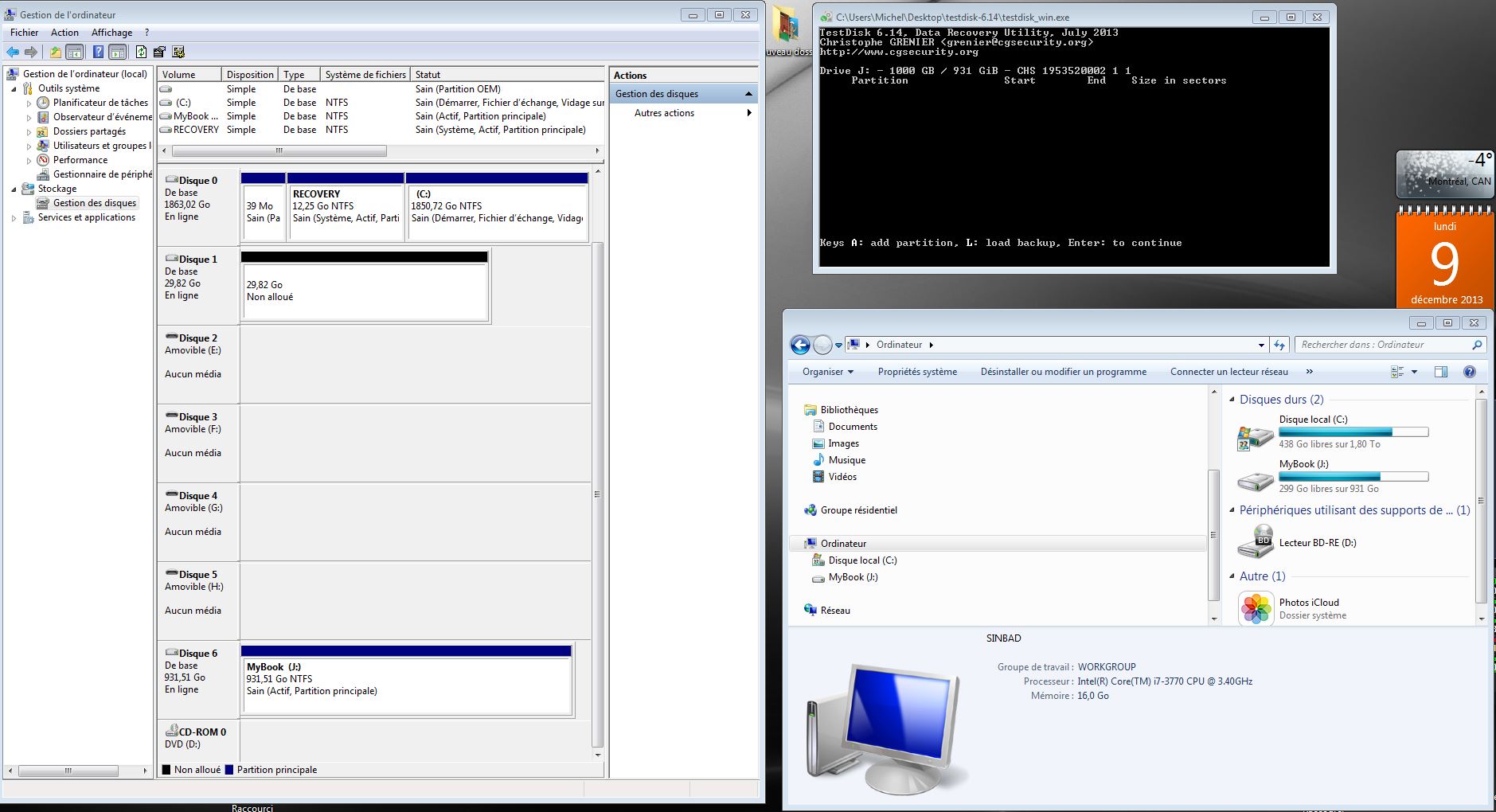Open the Action menu

click(x=64, y=33)
